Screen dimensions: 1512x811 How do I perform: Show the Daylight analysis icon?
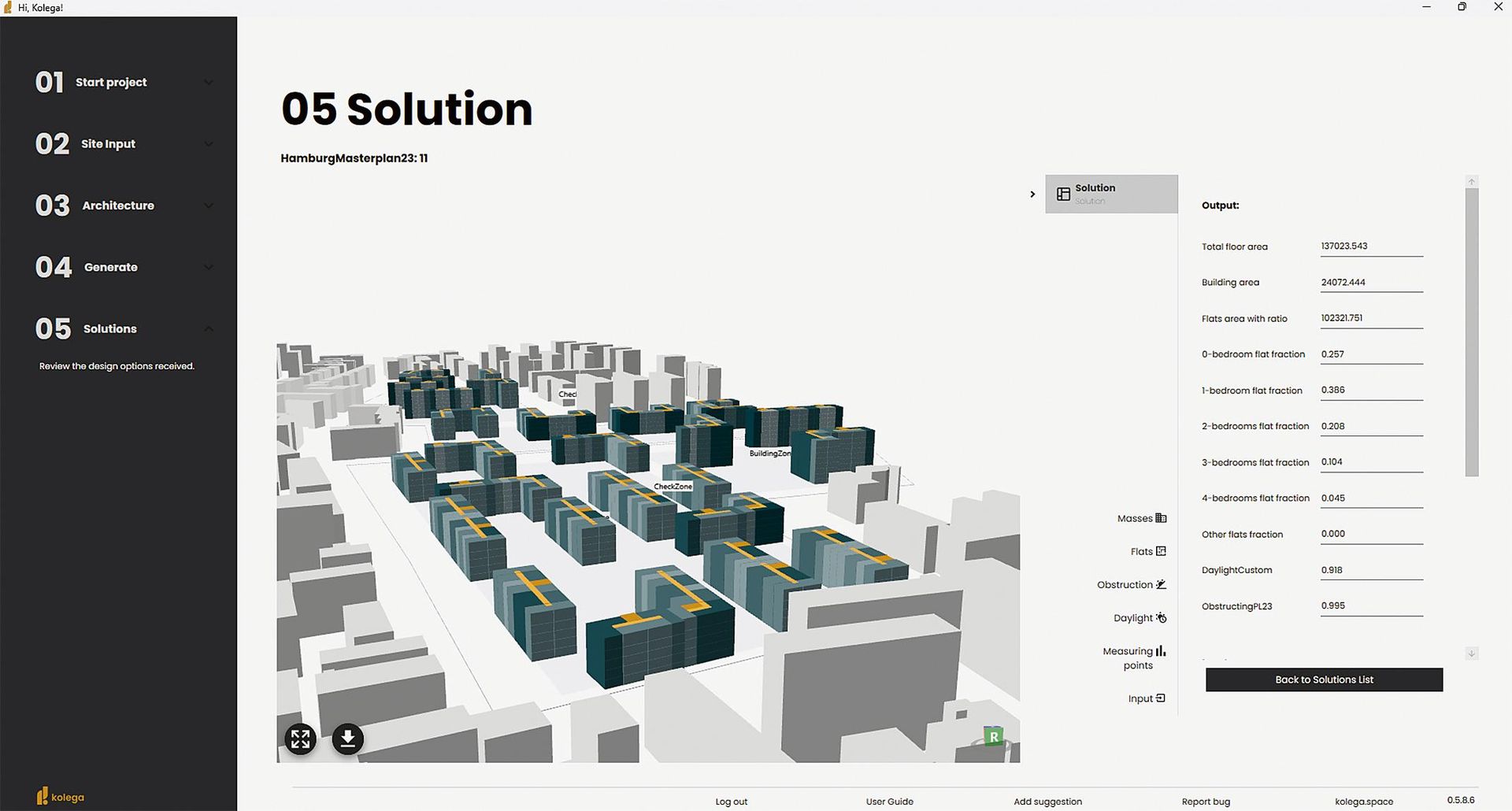[x=1161, y=618]
